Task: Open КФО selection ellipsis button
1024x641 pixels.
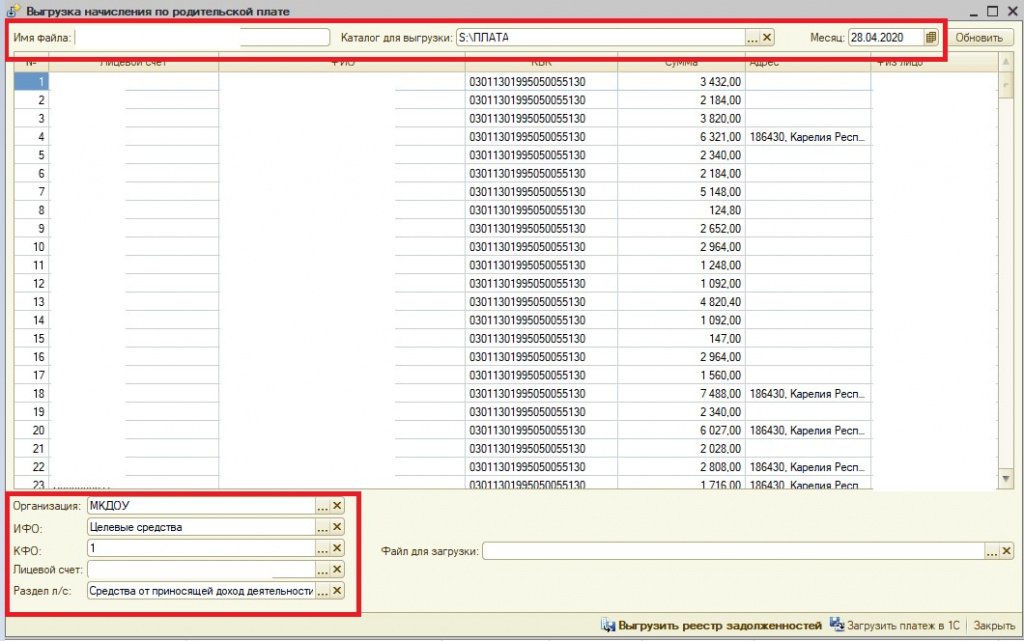Action: coord(323,548)
